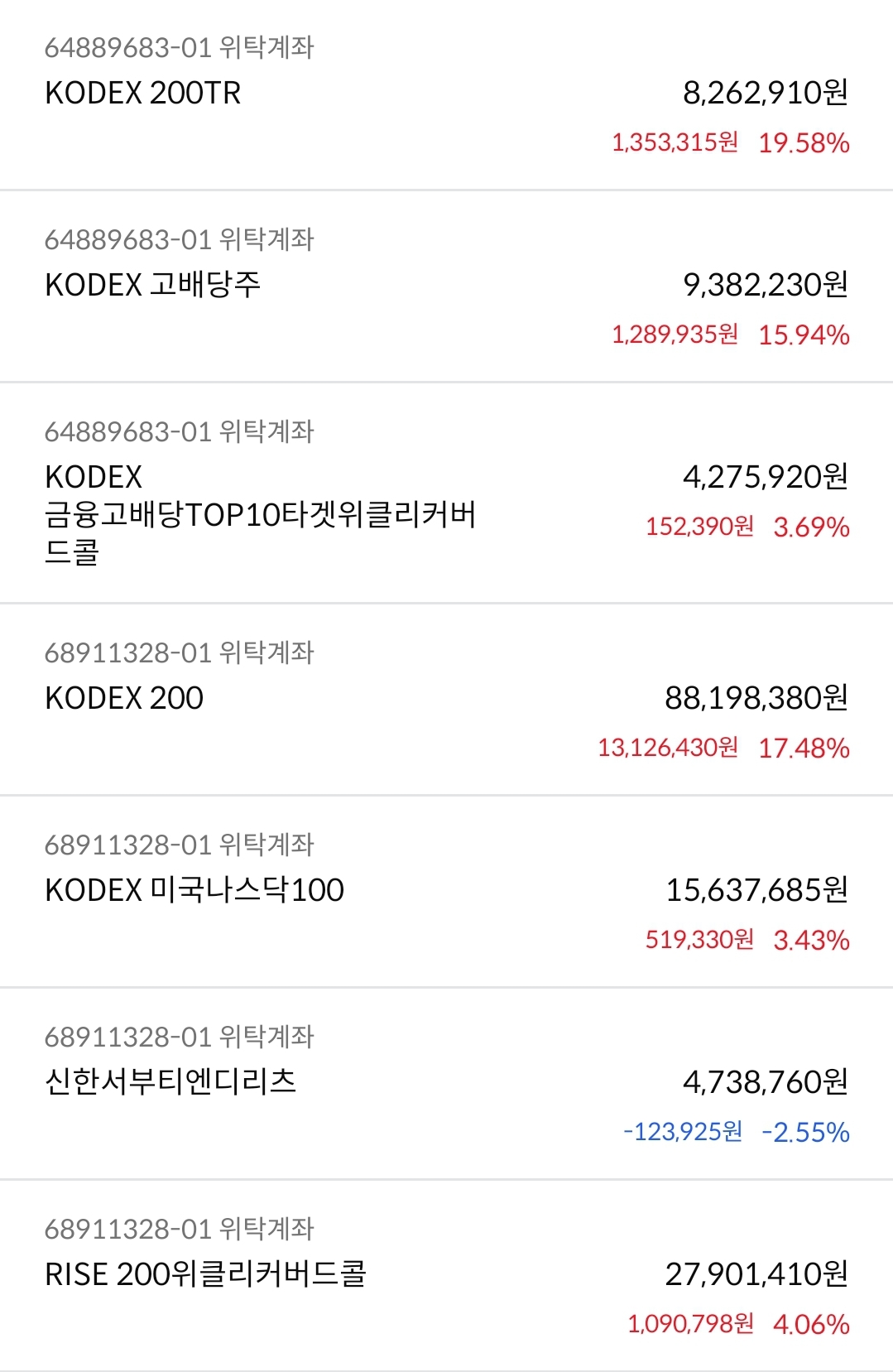
Task: Open RISE 200위클리커버드콜 holding
Action: click(446, 1276)
